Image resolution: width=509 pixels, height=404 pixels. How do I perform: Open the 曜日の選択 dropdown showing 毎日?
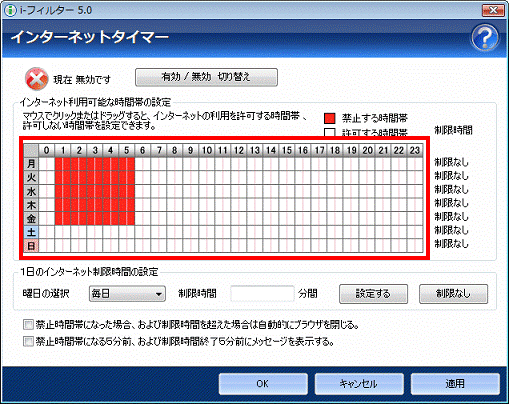[x=127, y=294]
